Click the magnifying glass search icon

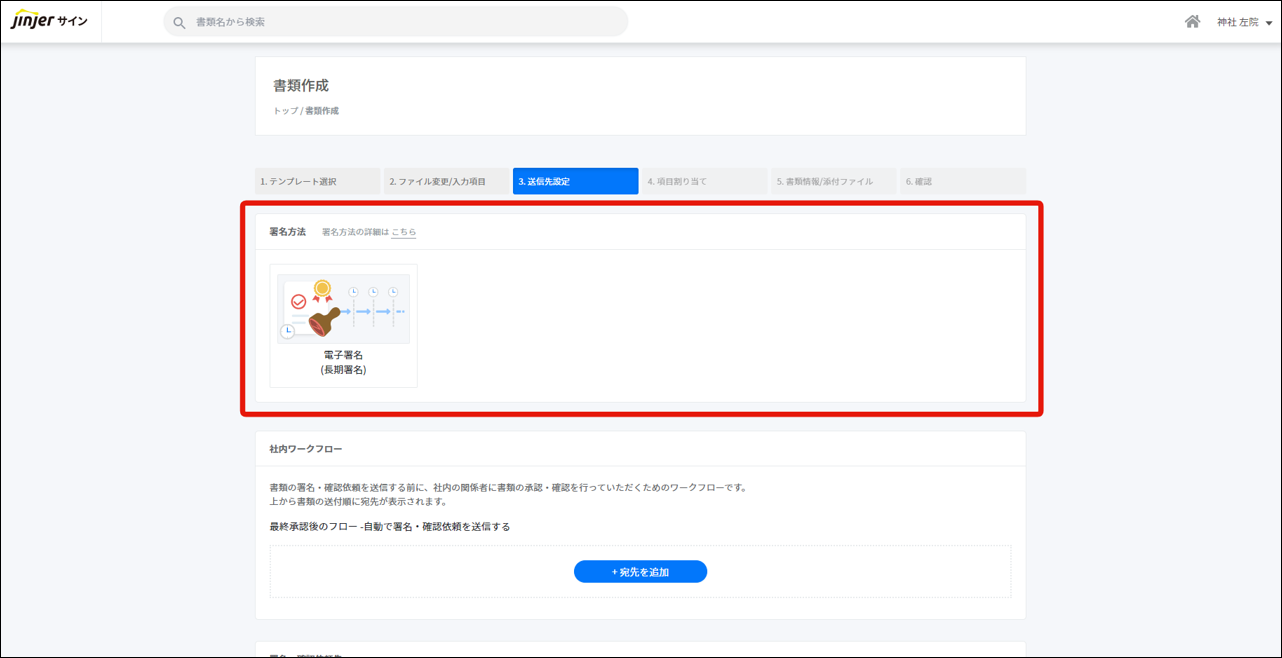click(179, 22)
